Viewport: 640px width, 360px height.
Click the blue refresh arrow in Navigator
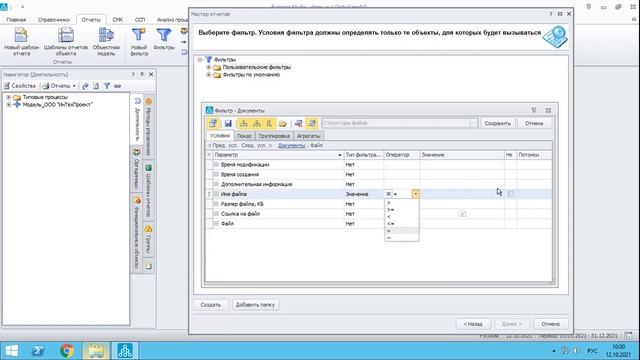[85, 86]
